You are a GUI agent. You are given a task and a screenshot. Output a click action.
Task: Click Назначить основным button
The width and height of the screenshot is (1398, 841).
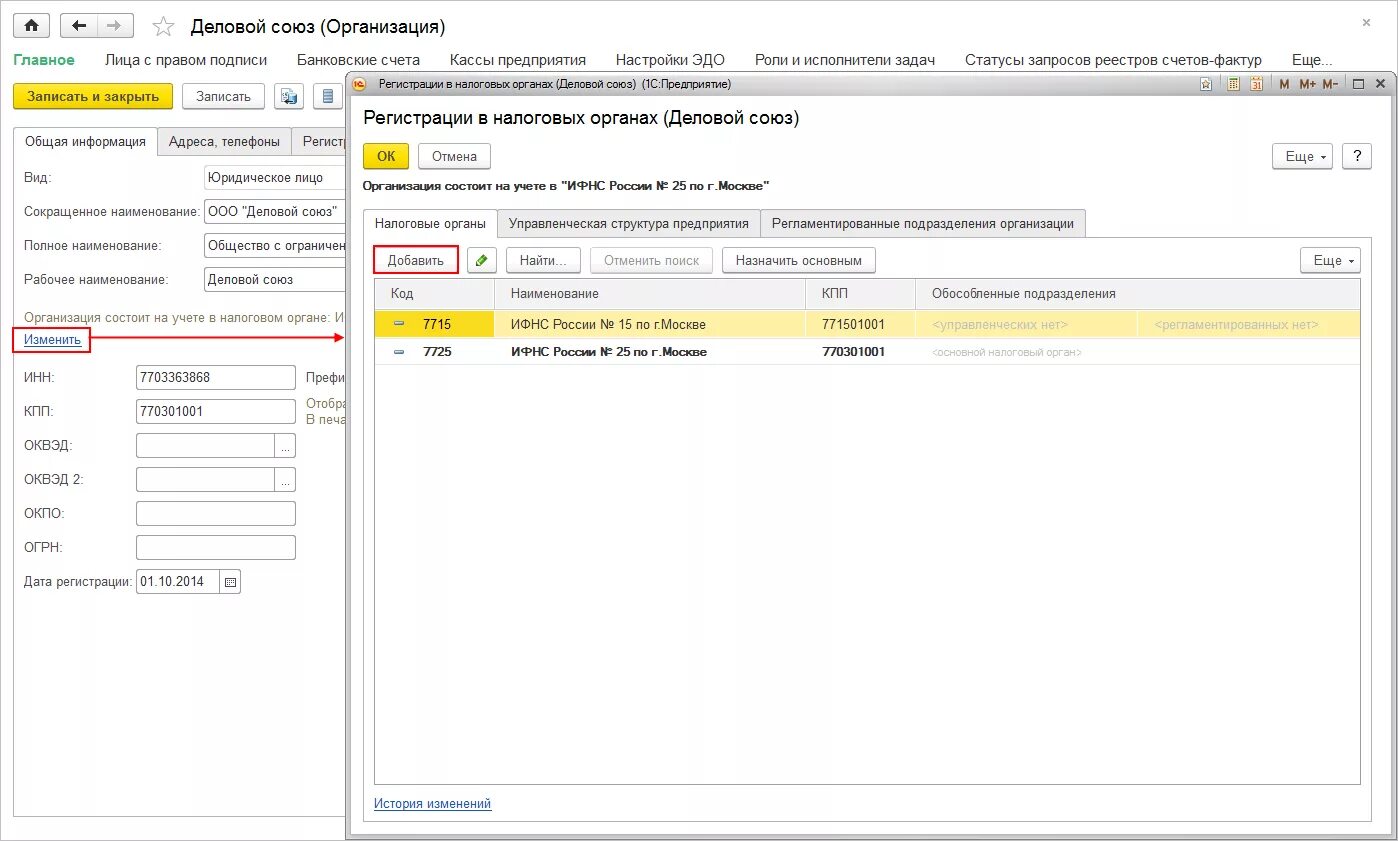coord(799,260)
